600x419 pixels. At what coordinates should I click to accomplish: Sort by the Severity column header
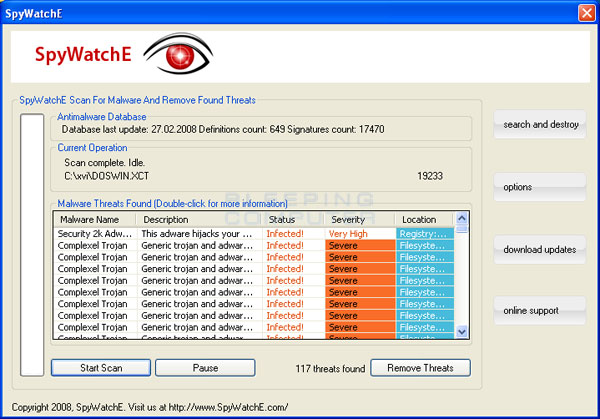(359, 220)
